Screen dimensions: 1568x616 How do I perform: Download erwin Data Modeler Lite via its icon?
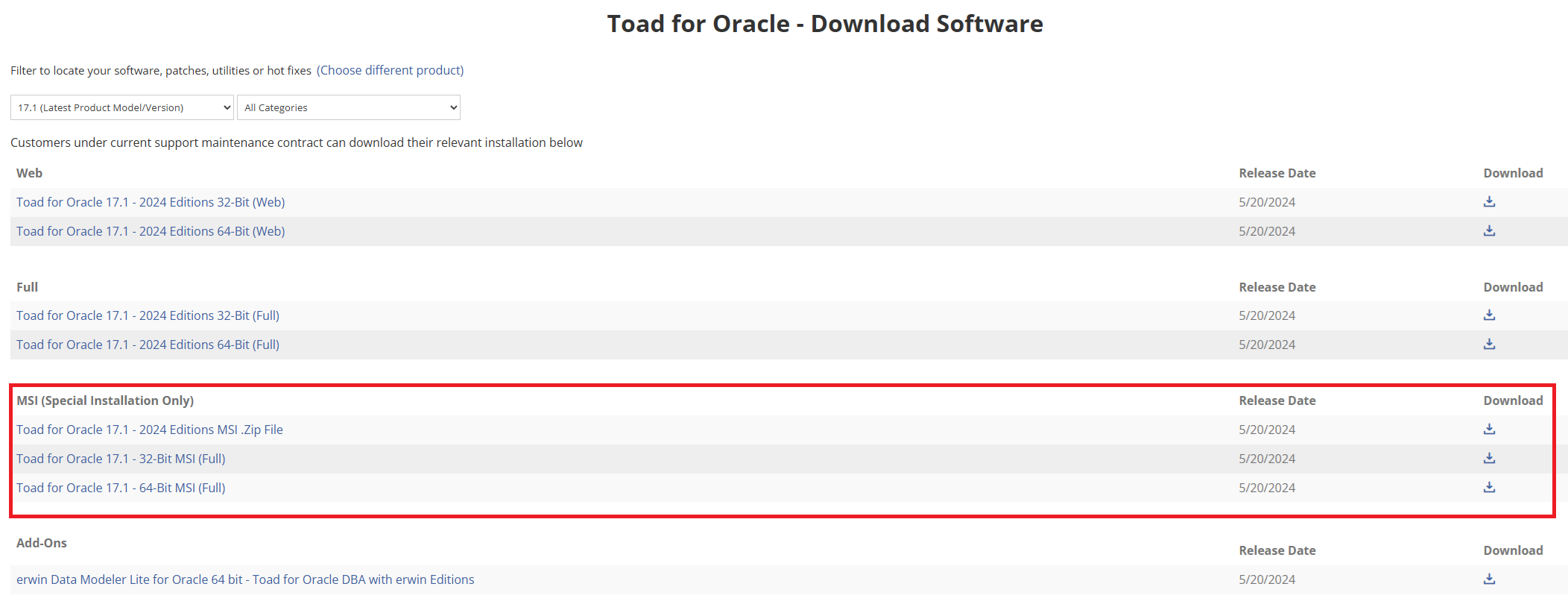[1489, 579]
